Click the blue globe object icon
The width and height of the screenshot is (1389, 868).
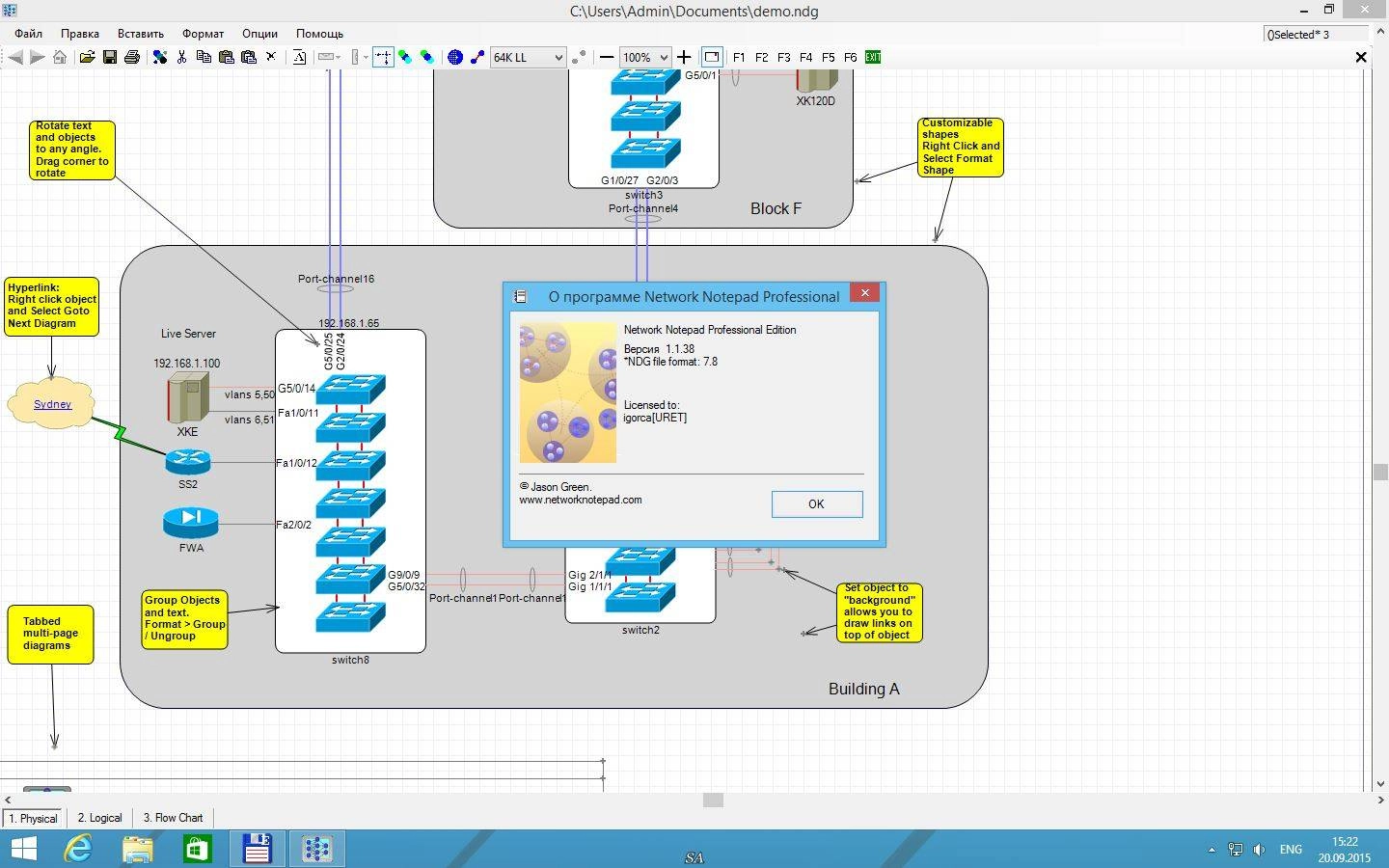455,58
